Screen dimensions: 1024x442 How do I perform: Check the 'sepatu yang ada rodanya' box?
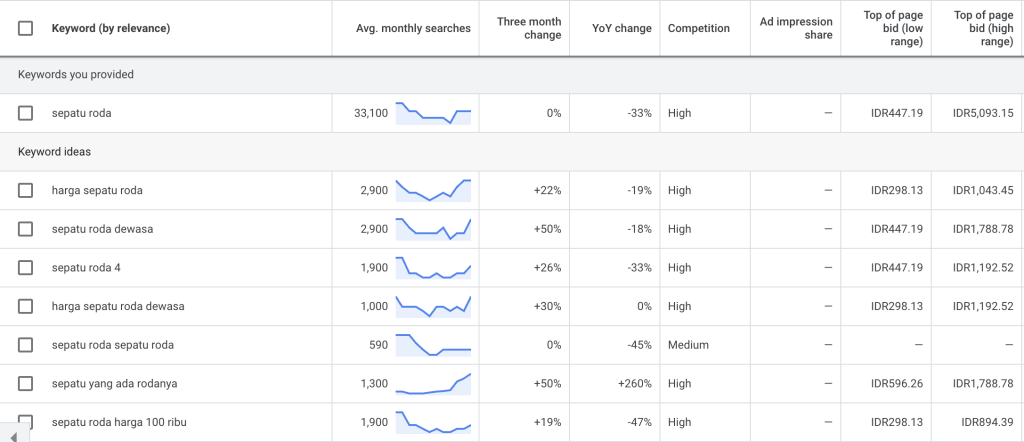pos(25,383)
